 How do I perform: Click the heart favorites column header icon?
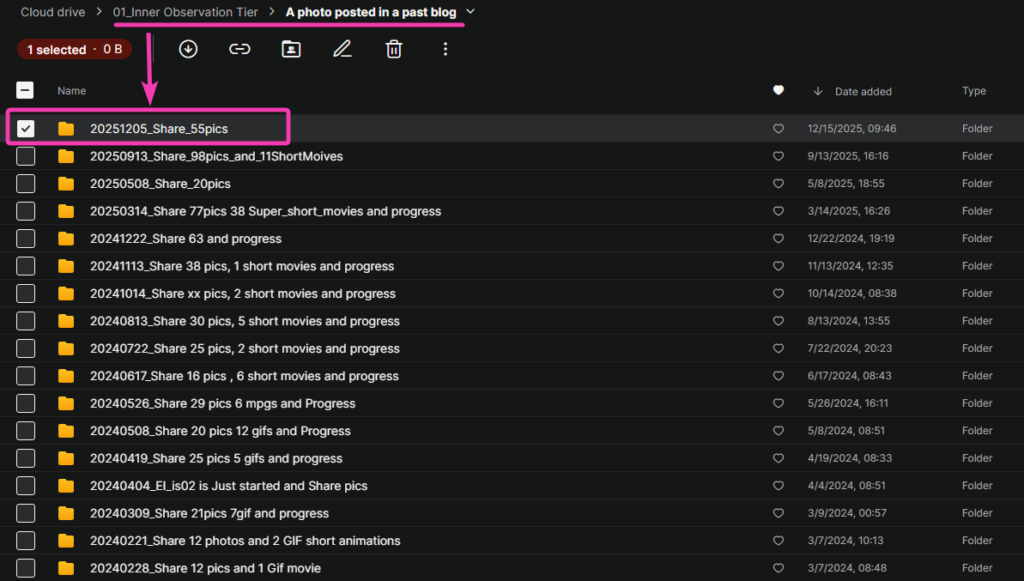click(778, 91)
